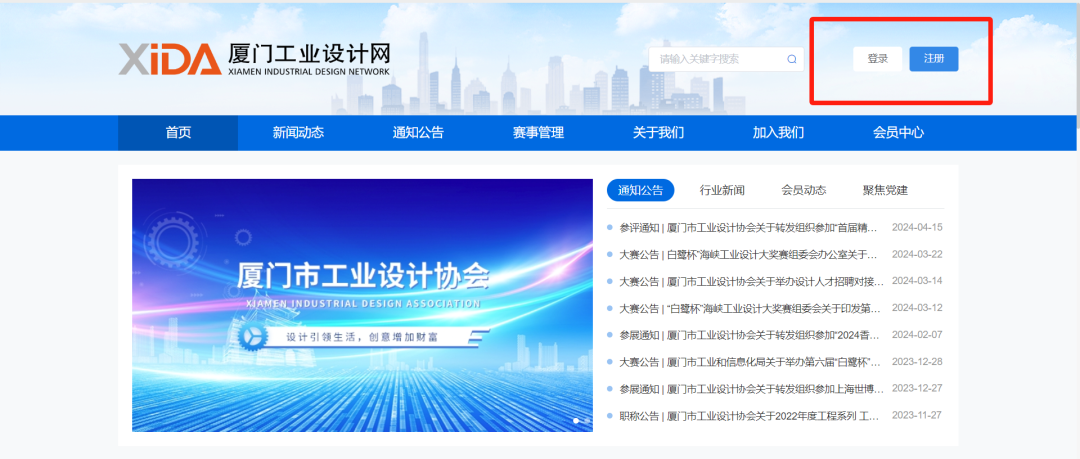
Task: Open 加入我们 navigation item
Action: [x=778, y=133]
